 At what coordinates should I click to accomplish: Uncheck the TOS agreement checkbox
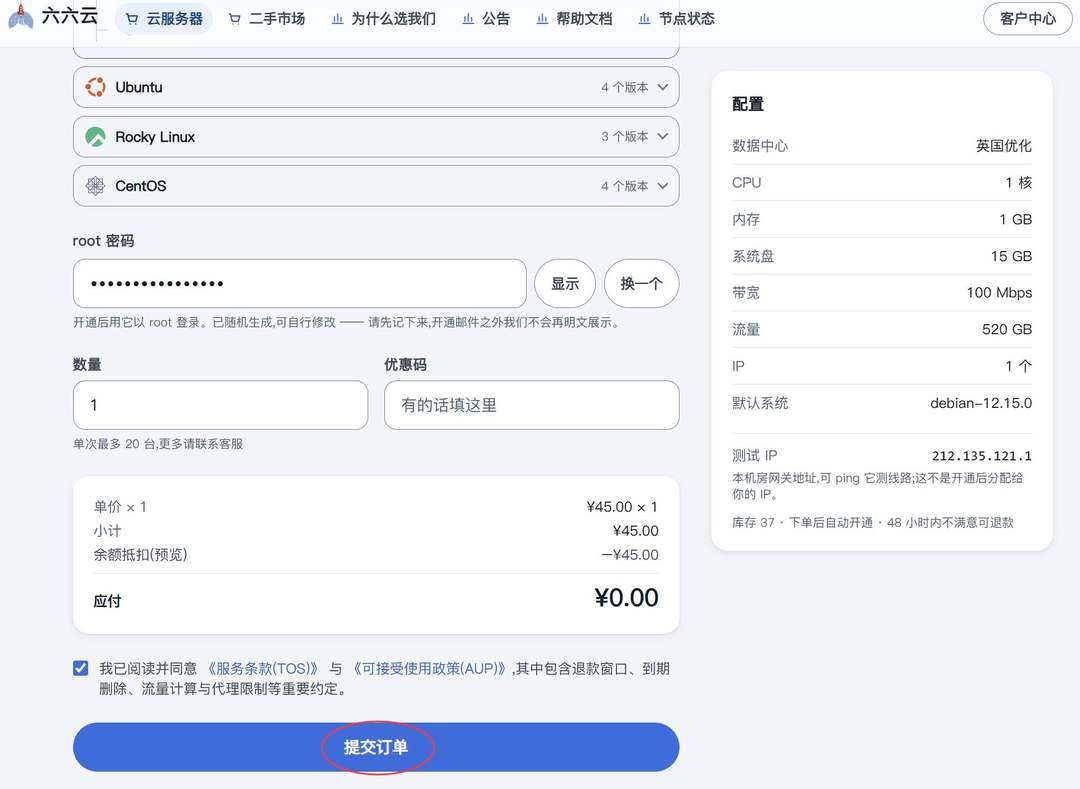(81, 669)
